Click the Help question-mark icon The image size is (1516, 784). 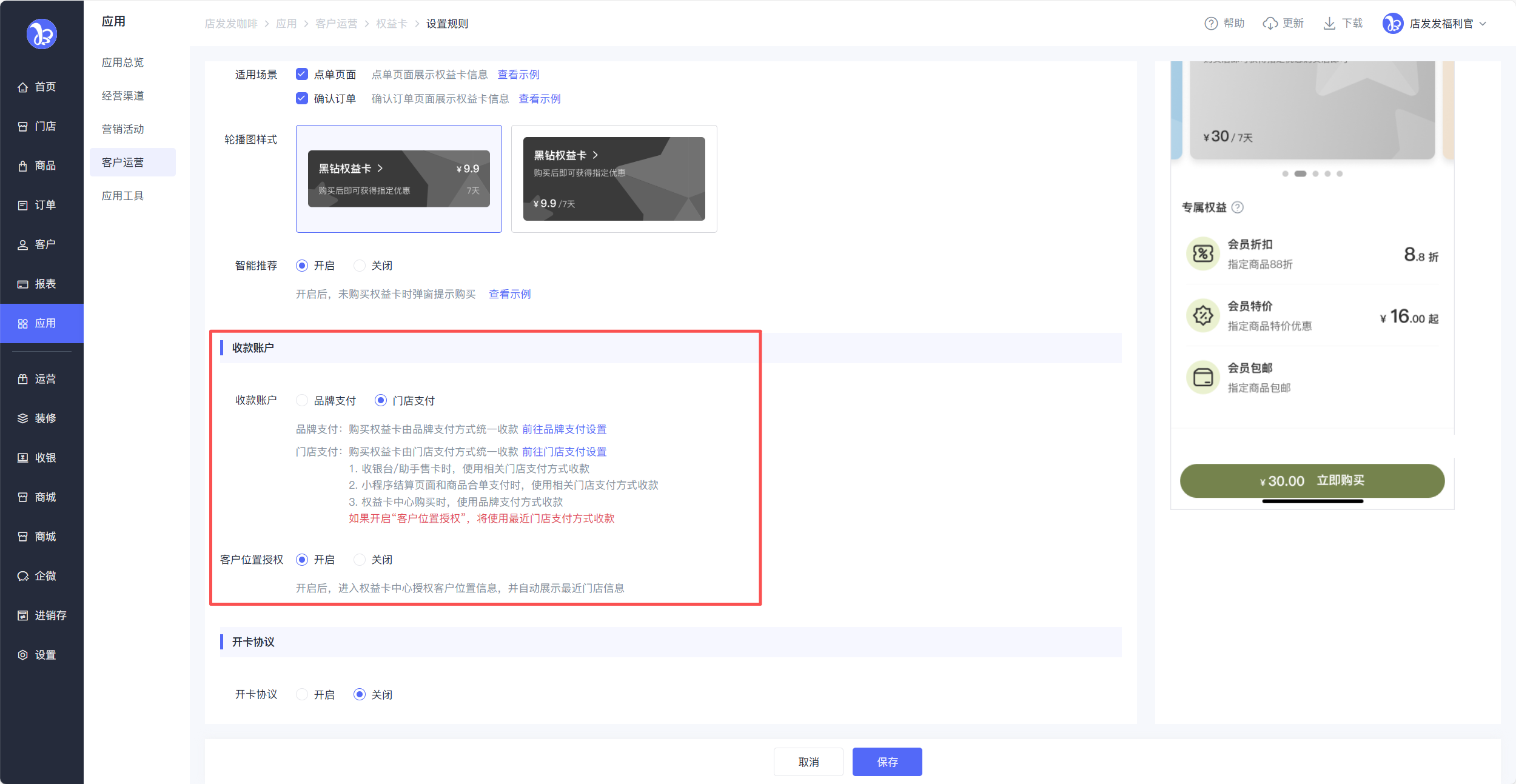(1210, 24)
